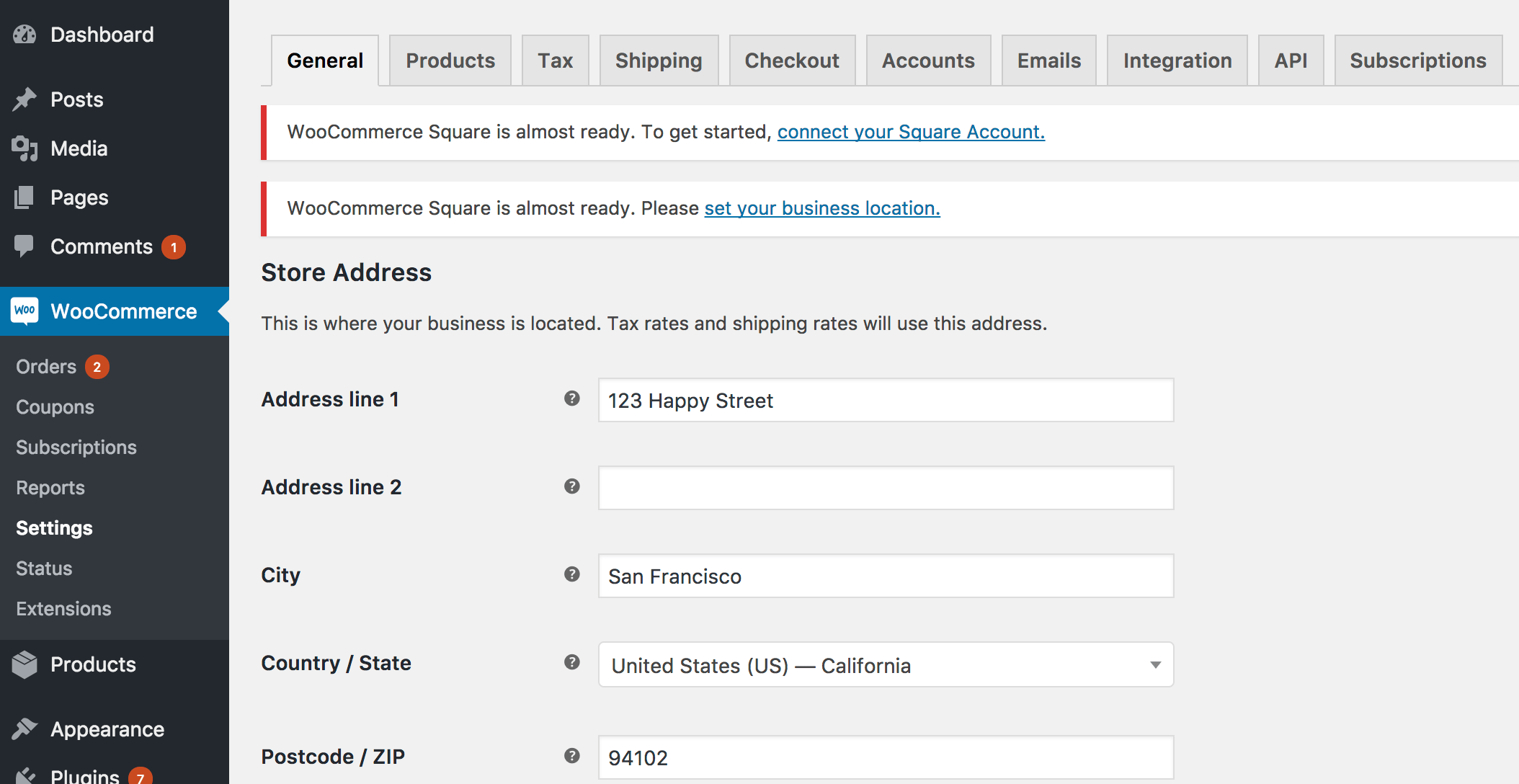Go to Coupons in WooCommerce submenu
This screenshot has width=1519, height=784.
click(x=55, y=407)
